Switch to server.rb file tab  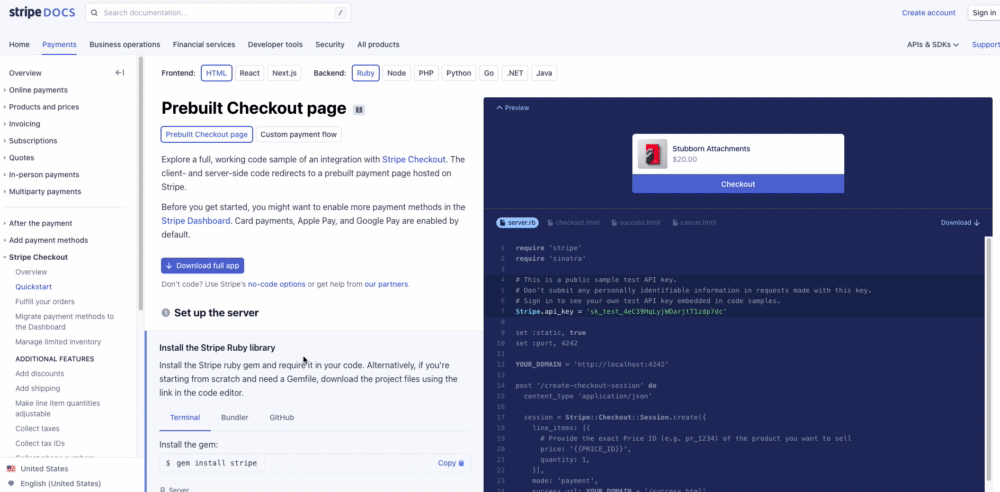point(517,223)
